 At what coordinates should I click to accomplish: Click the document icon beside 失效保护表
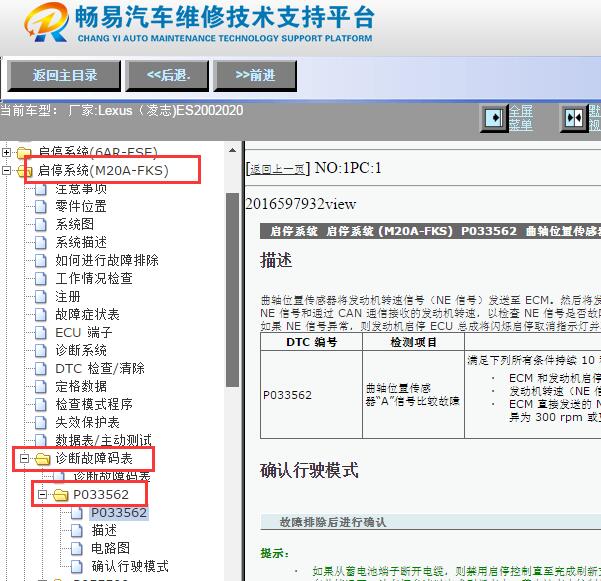point(41,423)
